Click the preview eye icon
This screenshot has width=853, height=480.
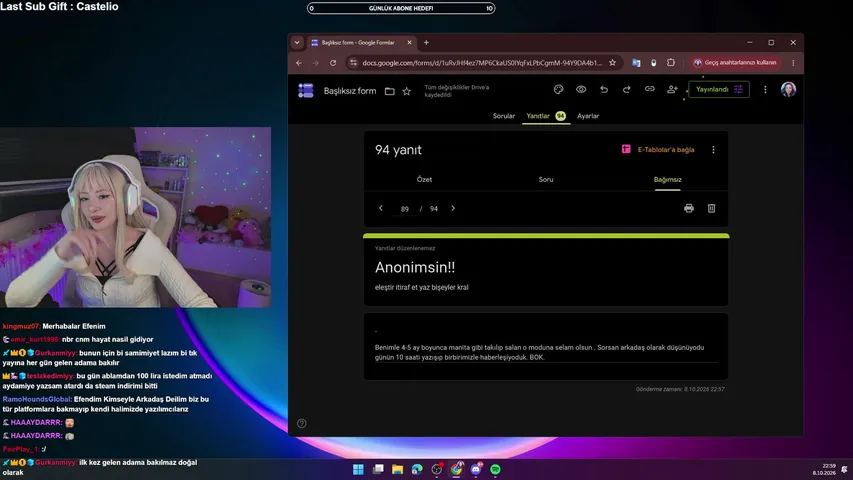[581, 89]
